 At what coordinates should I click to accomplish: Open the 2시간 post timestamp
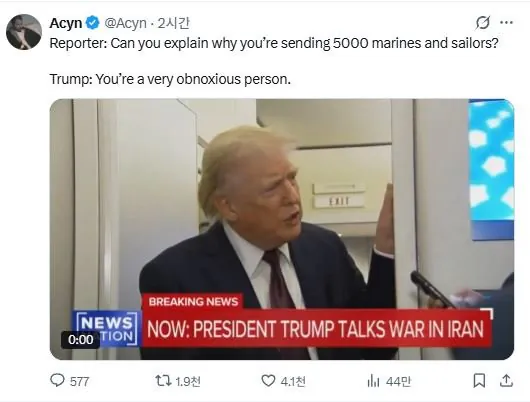(174, 23)
